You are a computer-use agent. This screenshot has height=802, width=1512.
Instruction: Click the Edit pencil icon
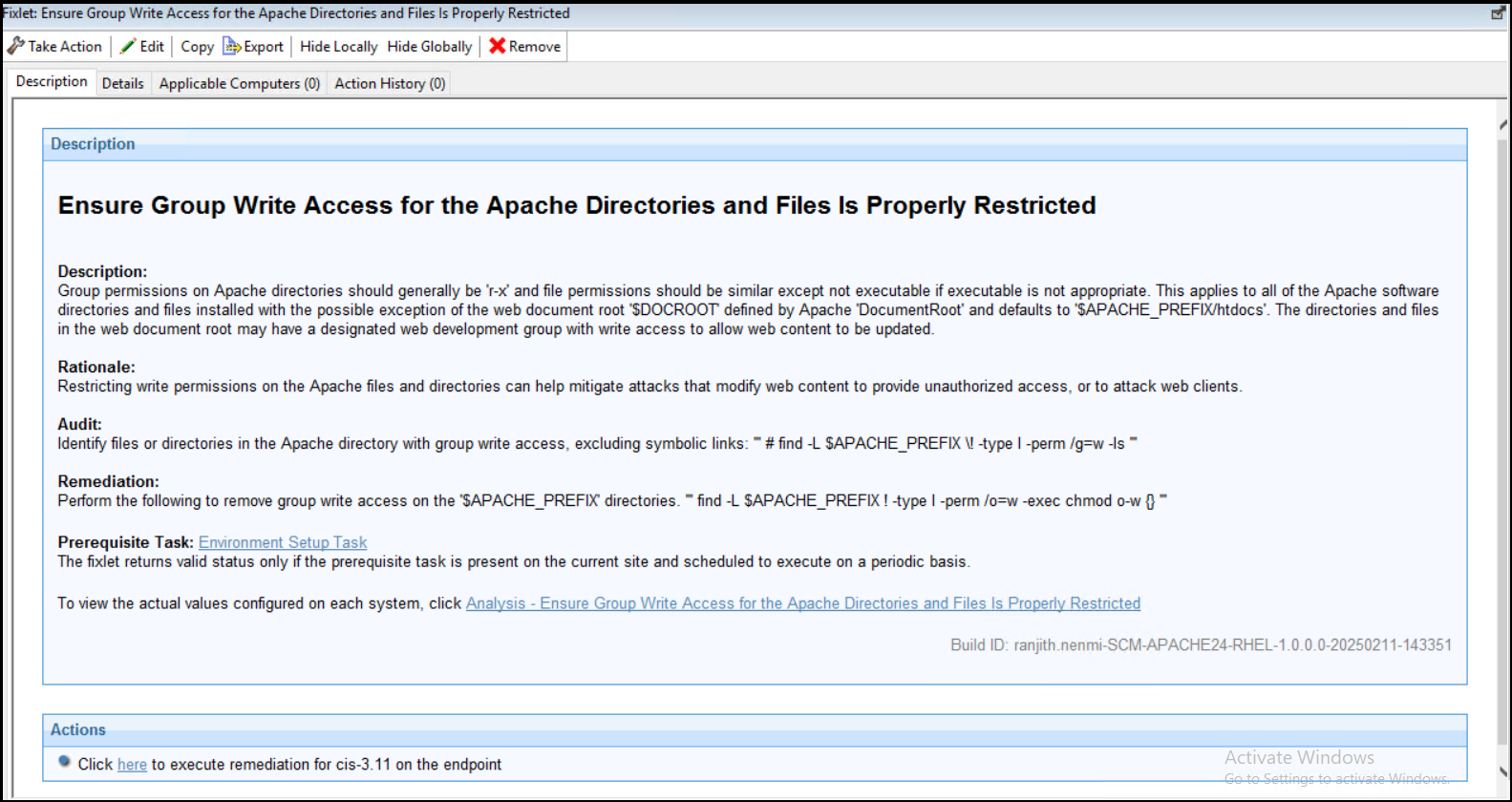pyautogui.click(x=128, y=46)
